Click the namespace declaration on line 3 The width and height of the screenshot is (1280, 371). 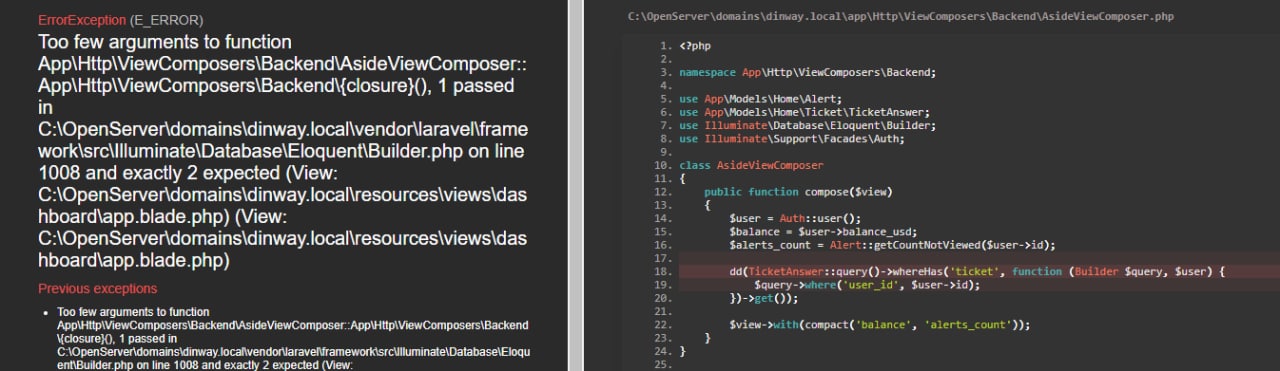coord(807,72)
